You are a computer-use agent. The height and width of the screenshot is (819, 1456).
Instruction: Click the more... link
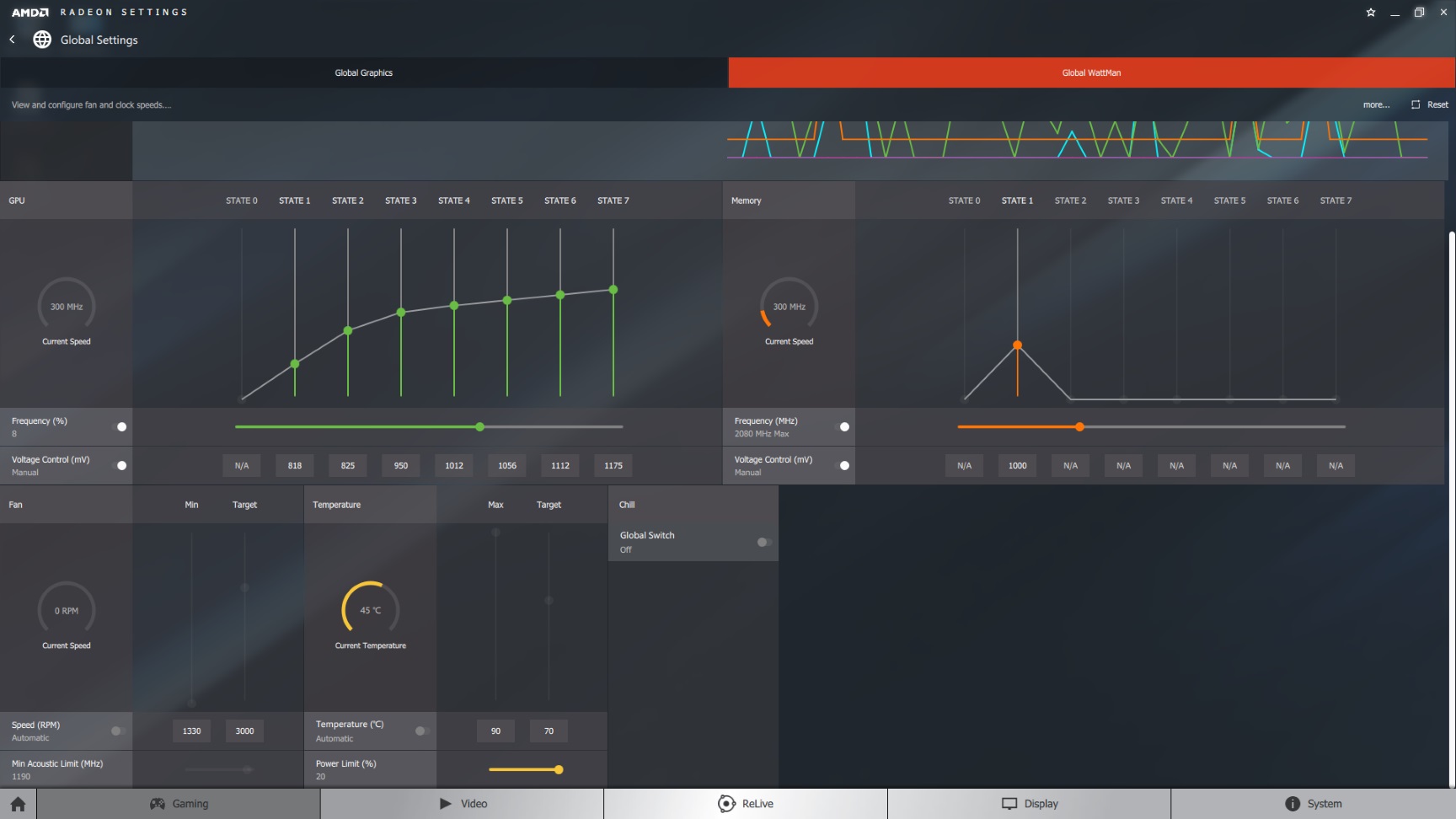[1376, 104]
